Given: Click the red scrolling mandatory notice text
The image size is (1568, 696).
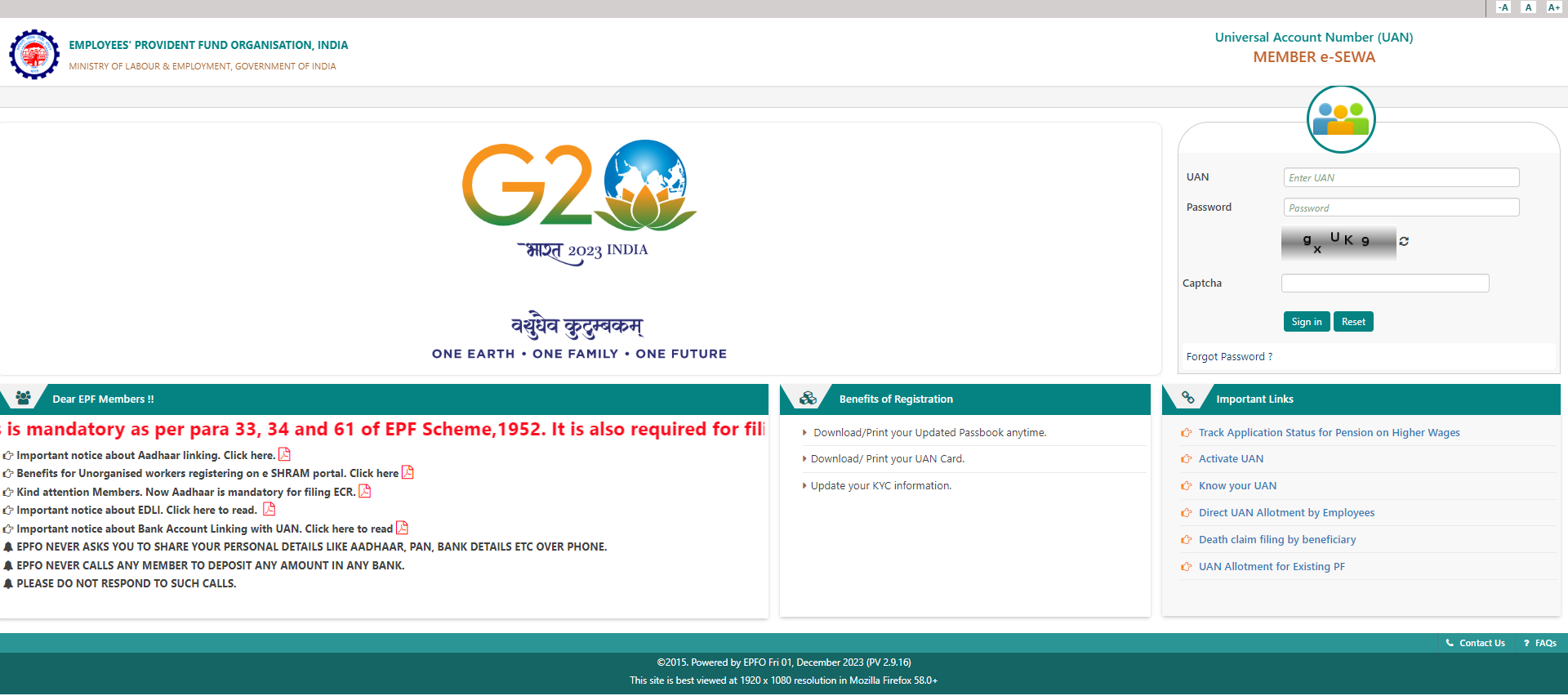Looking at the screenshot, I should [383, 430].
